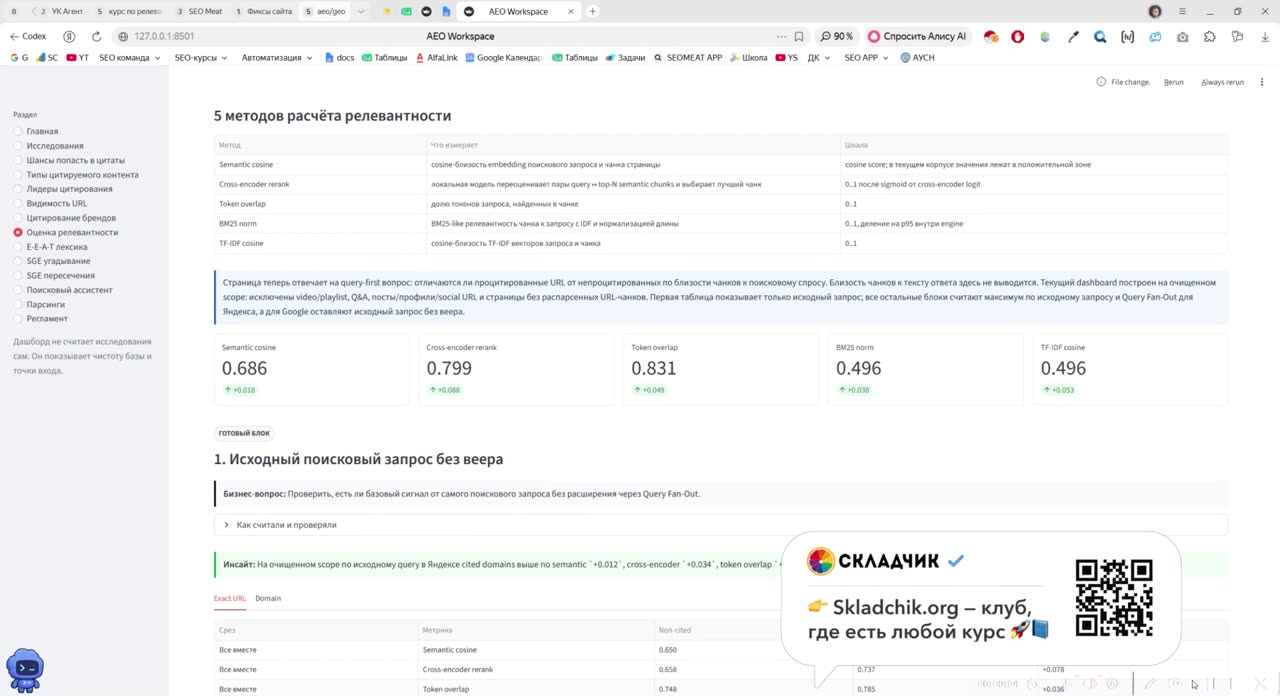Switch to the Exact URL tab

point(229,598)
